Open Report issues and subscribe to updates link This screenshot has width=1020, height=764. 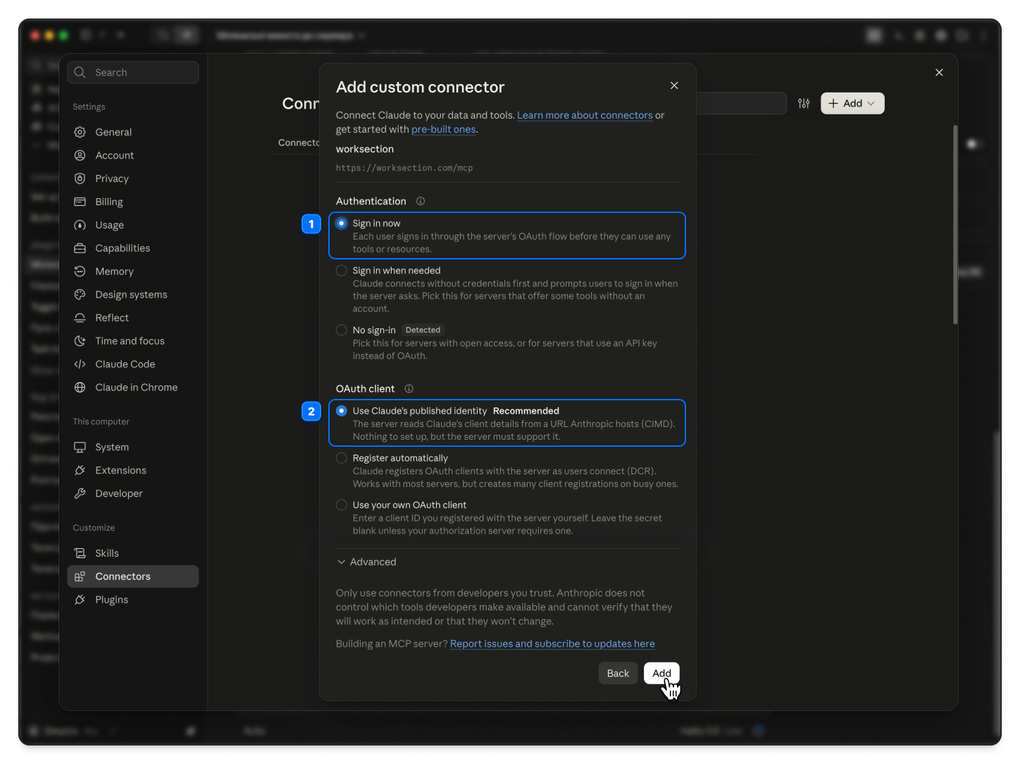coord(552,644)
